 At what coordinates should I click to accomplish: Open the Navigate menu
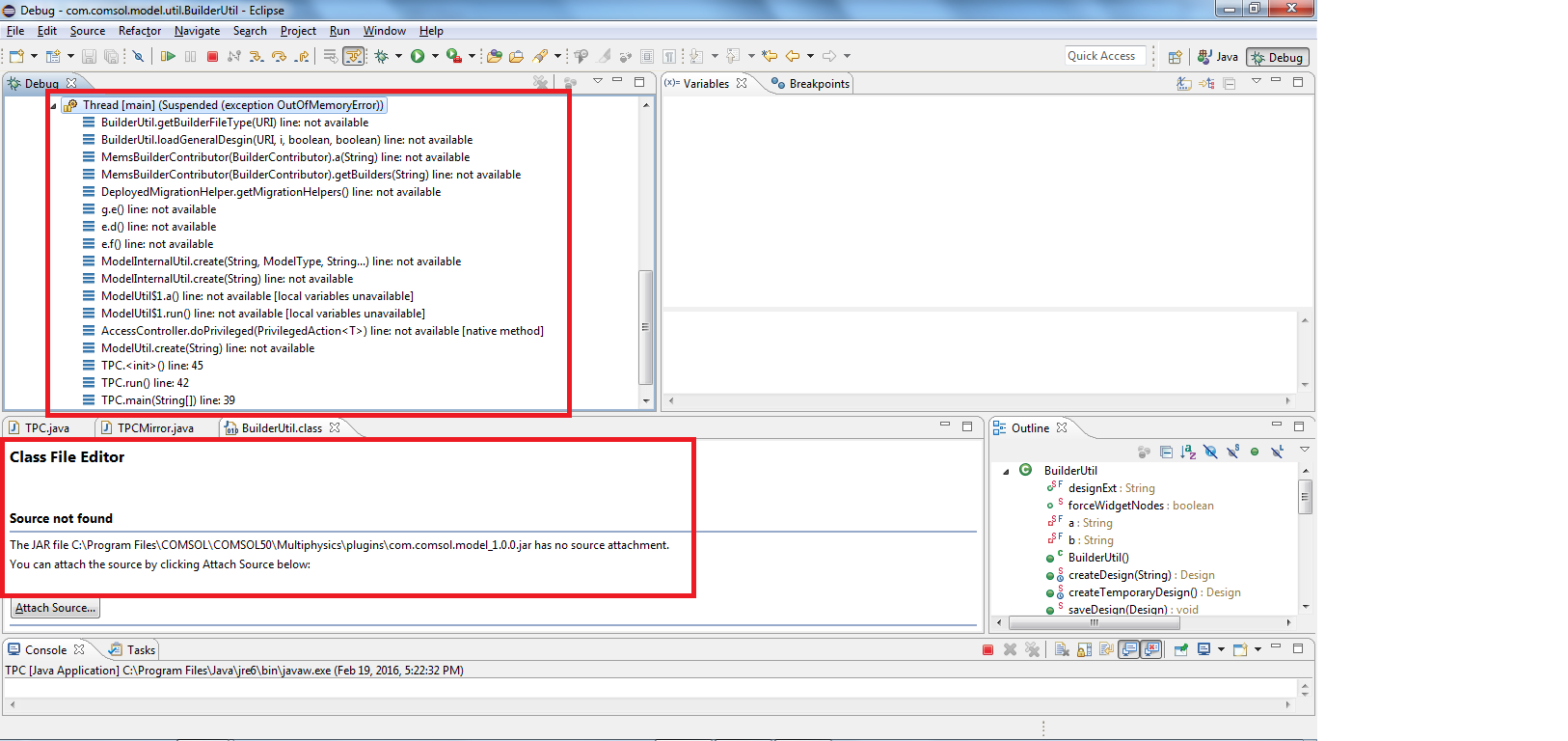[197, 31]
